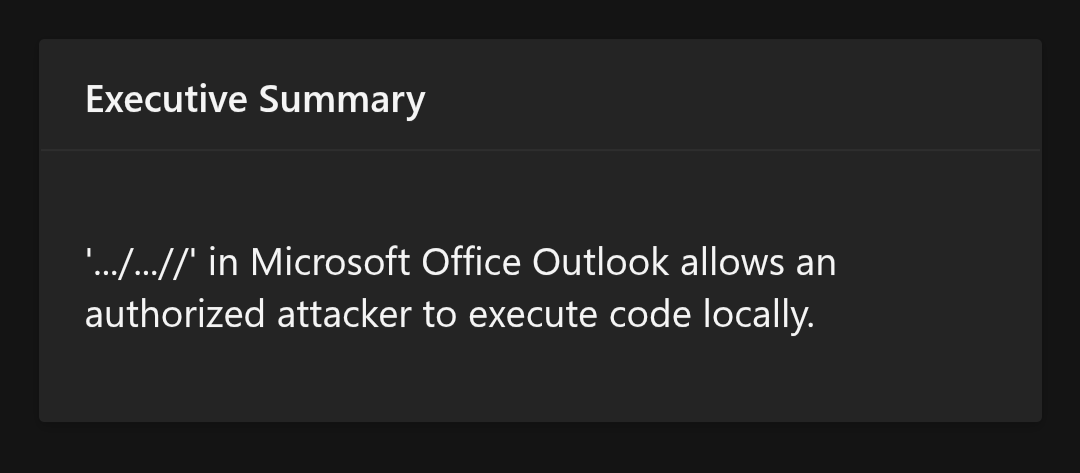Click the word locally at sentence end
The image size is (1080, 473).
coord(759,316)
